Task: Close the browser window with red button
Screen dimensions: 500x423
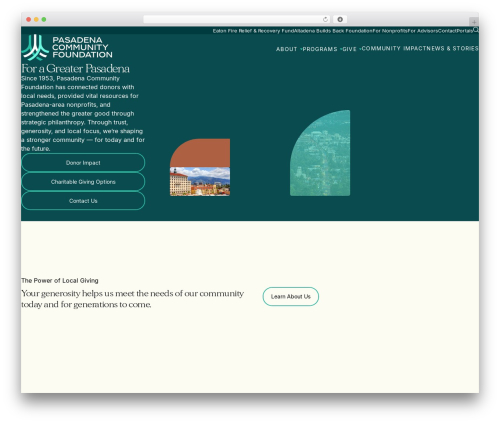Action: click(x=29, y=20)
